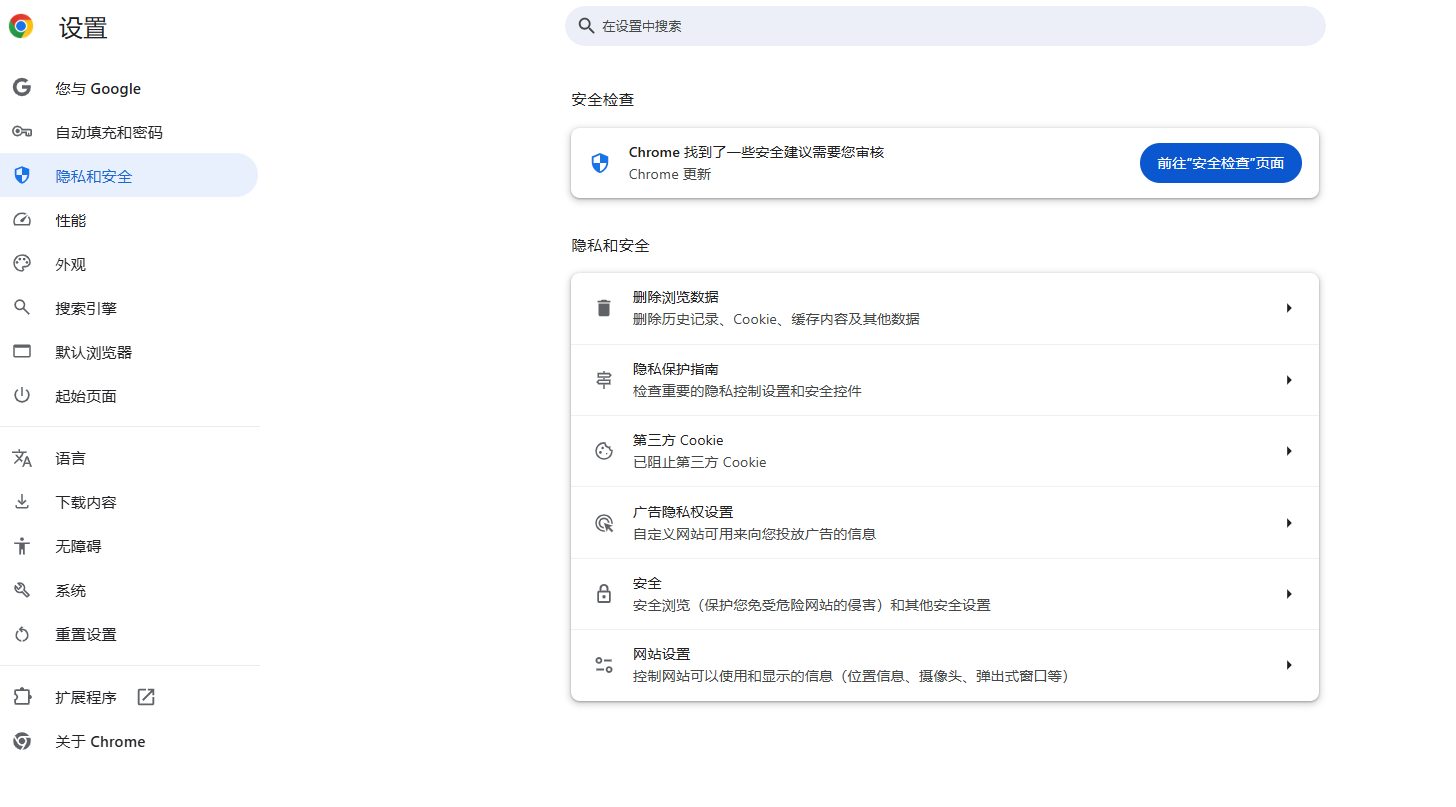Click the download icon for 下载内容
Viewport: 1456px width, 807px height.
(22, 502)
